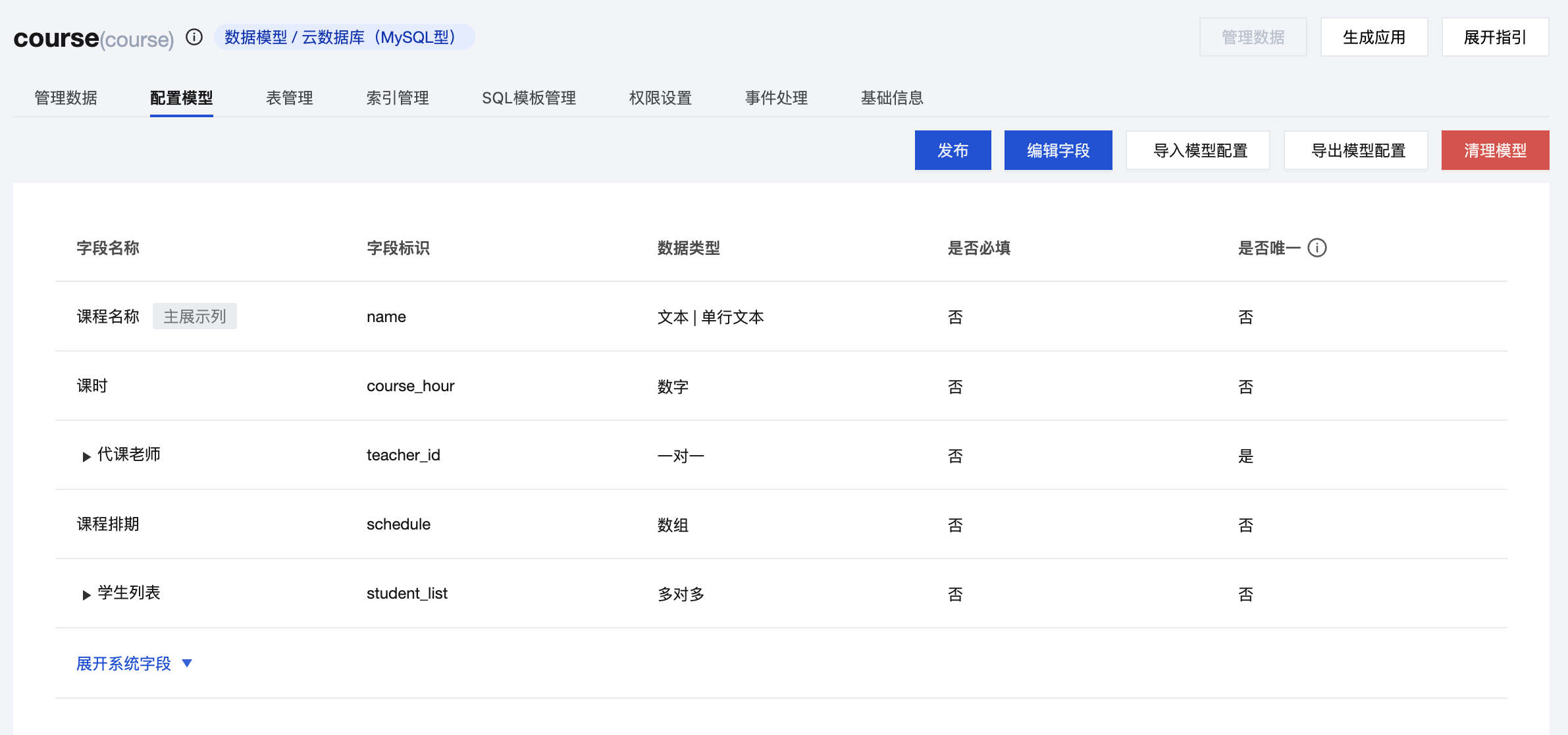The height and width of the screenshot is (735, 1568).
Task: Open the 表管理 tab
Action: [290, 98]
